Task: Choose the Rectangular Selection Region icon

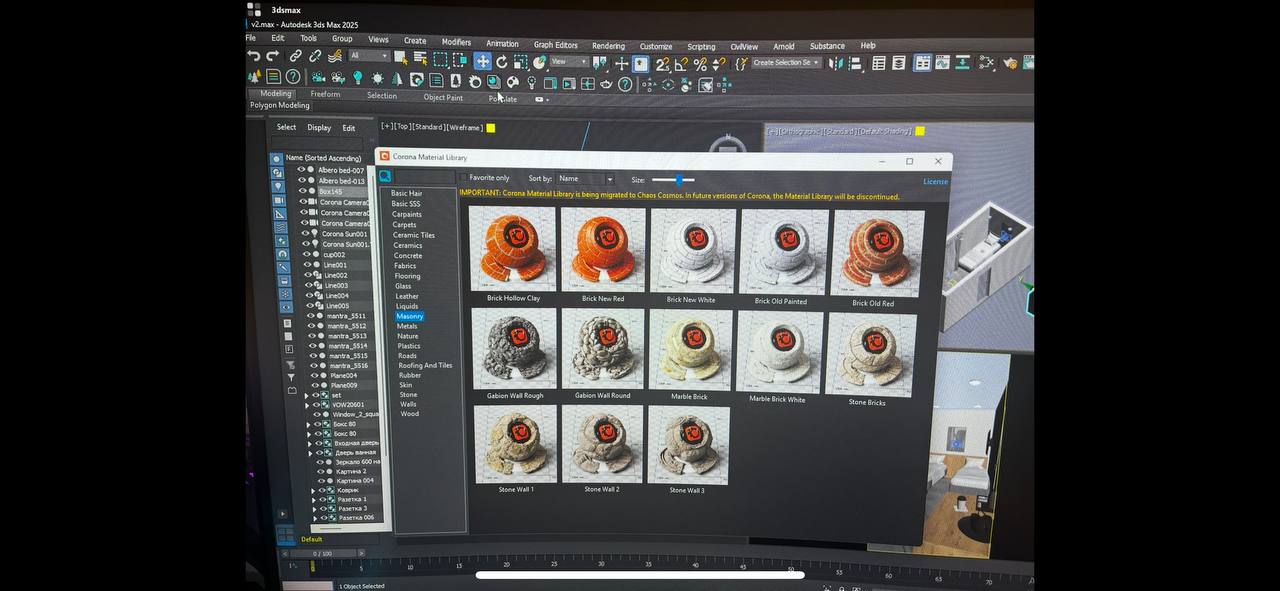Action: [441, 59]
